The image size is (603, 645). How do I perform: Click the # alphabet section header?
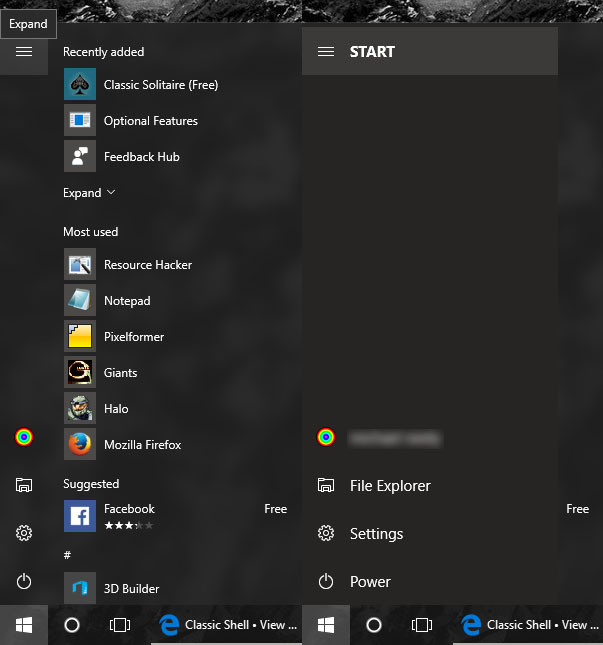point(67,555)
